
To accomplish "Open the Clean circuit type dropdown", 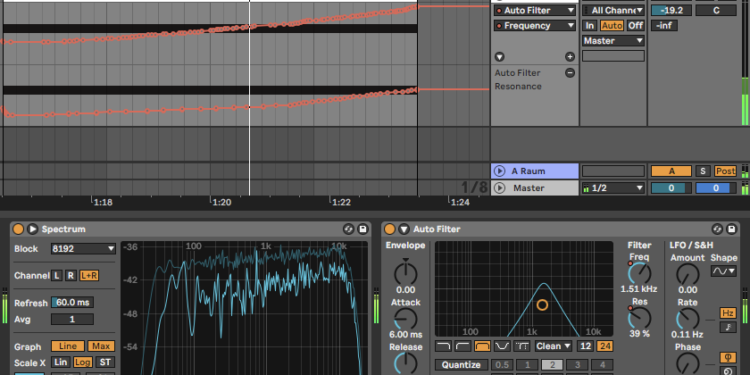I will pyautogui.click(x=553, y=346).
